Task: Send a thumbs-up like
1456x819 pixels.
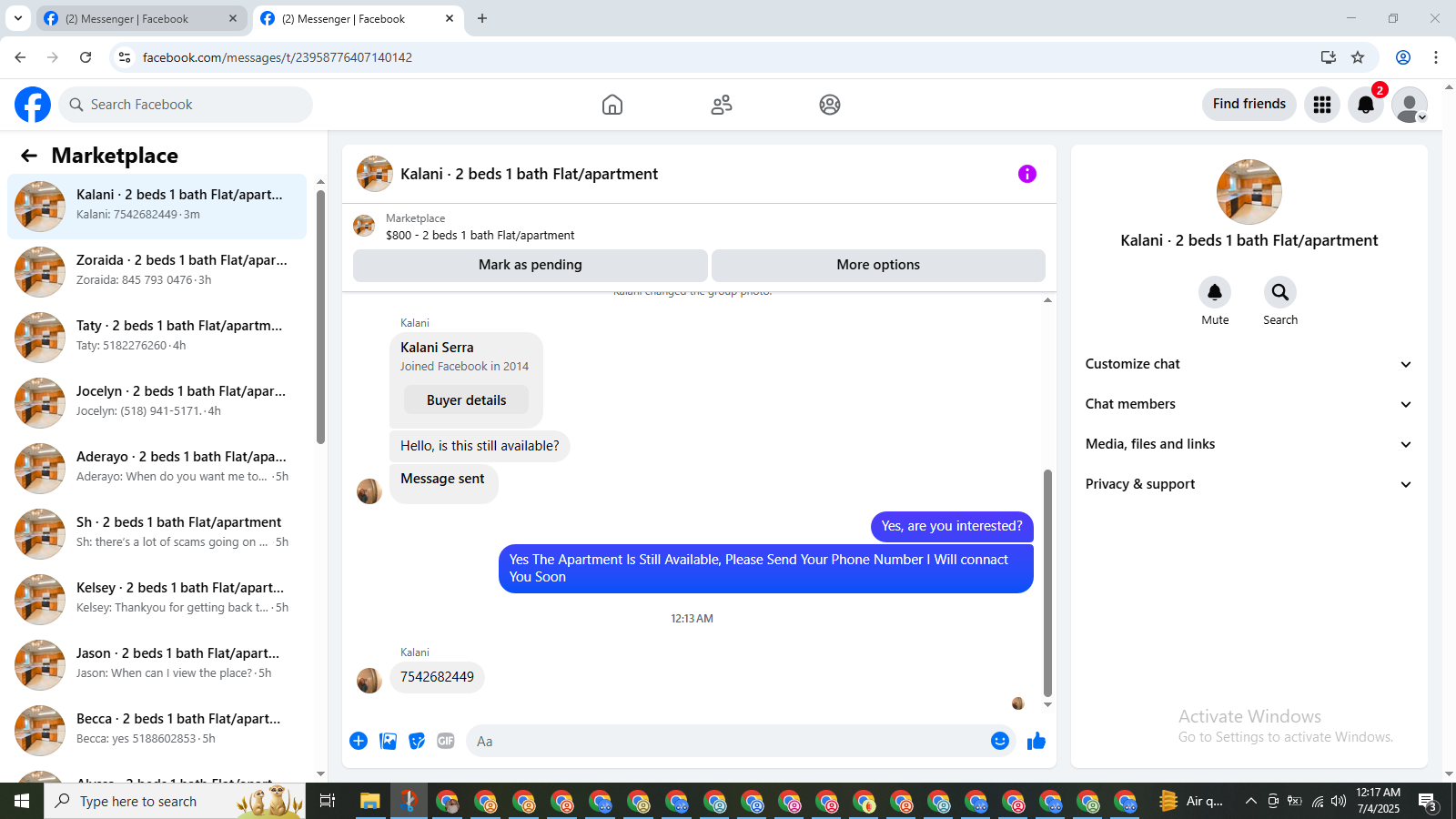Action: (1036, 741)
